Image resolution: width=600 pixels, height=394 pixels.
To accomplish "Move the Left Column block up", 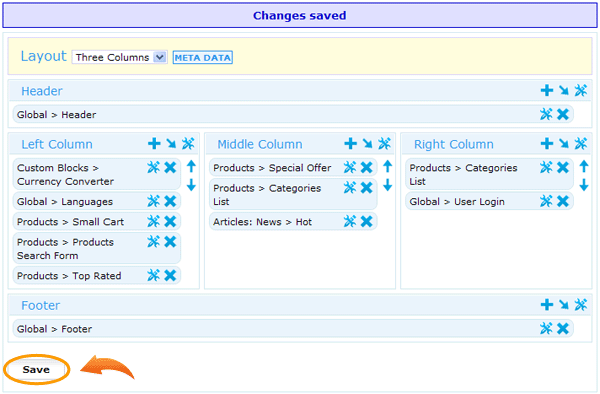I will 191,166.
